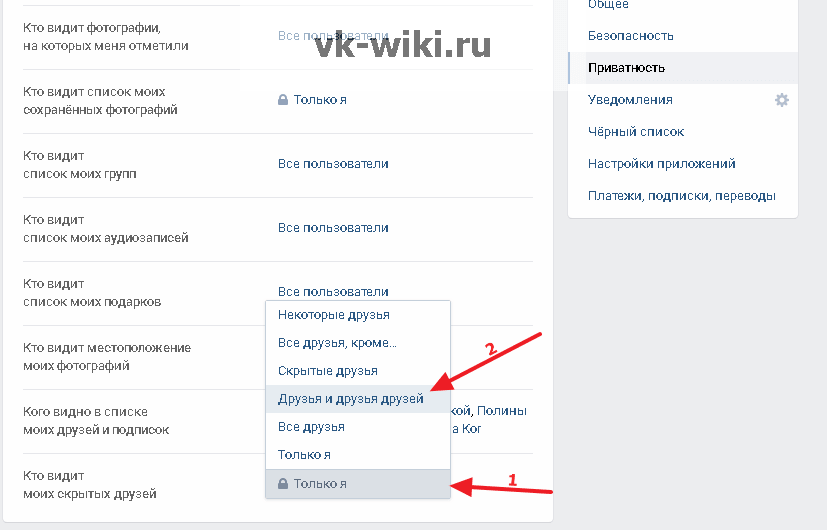This screenshot has height=530, width=827.
Task: Open privacy dropdown for my audio list
Action: point(333,228)
